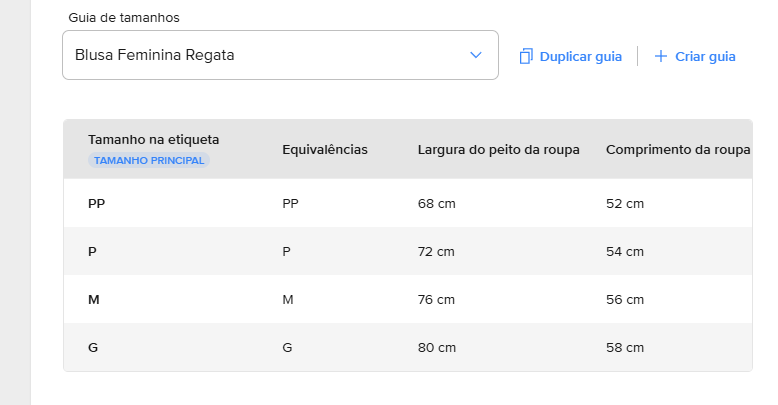The width and height of the screenshot is (778, 405).
Task: Click Largura do peito da roupa header
Action: [499, 150]
